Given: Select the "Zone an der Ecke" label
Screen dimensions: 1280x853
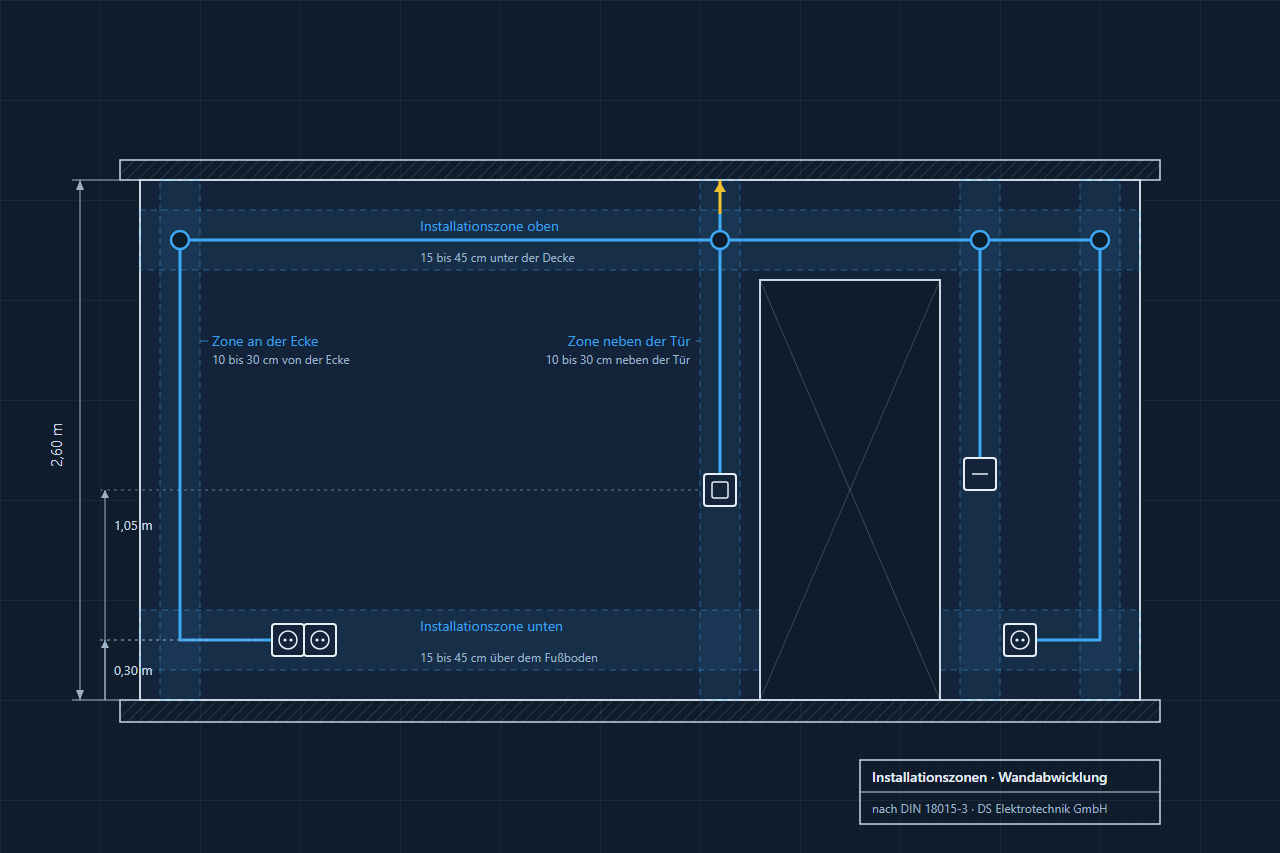Looking at the screenshot, I should [x=265, y=341].
